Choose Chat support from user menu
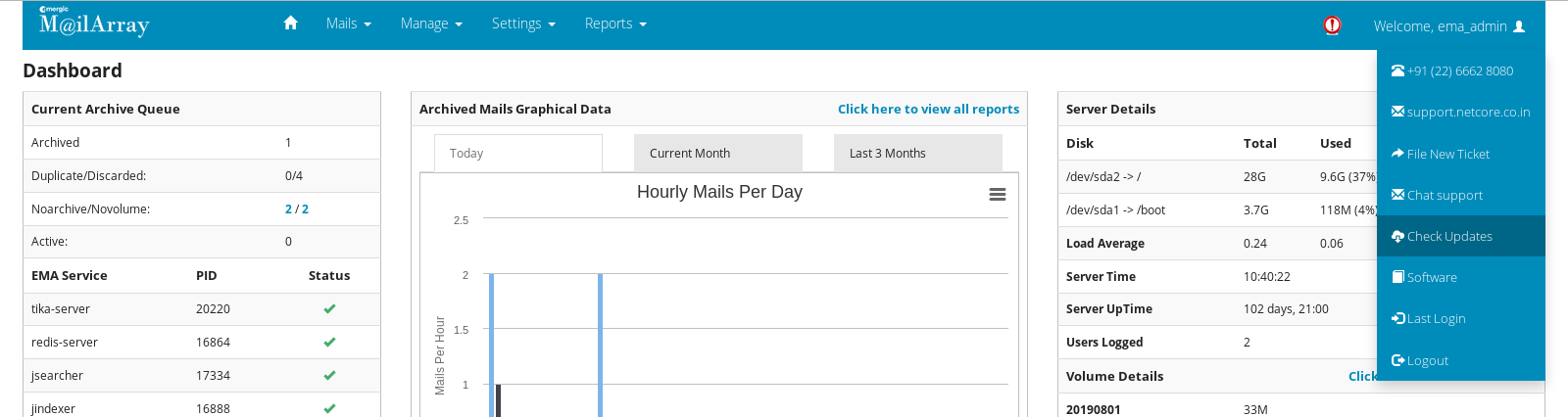Viewport: 1568px width, 417px height. (x=1461, y=195)
